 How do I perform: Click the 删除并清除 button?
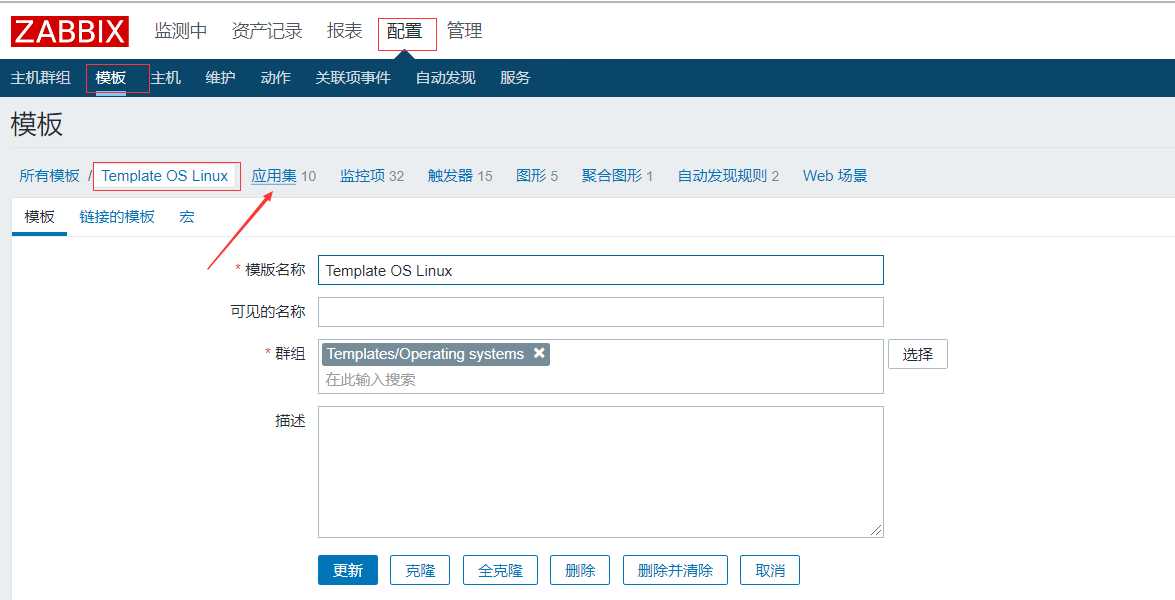pyautogui.click(x=675, y=571)
